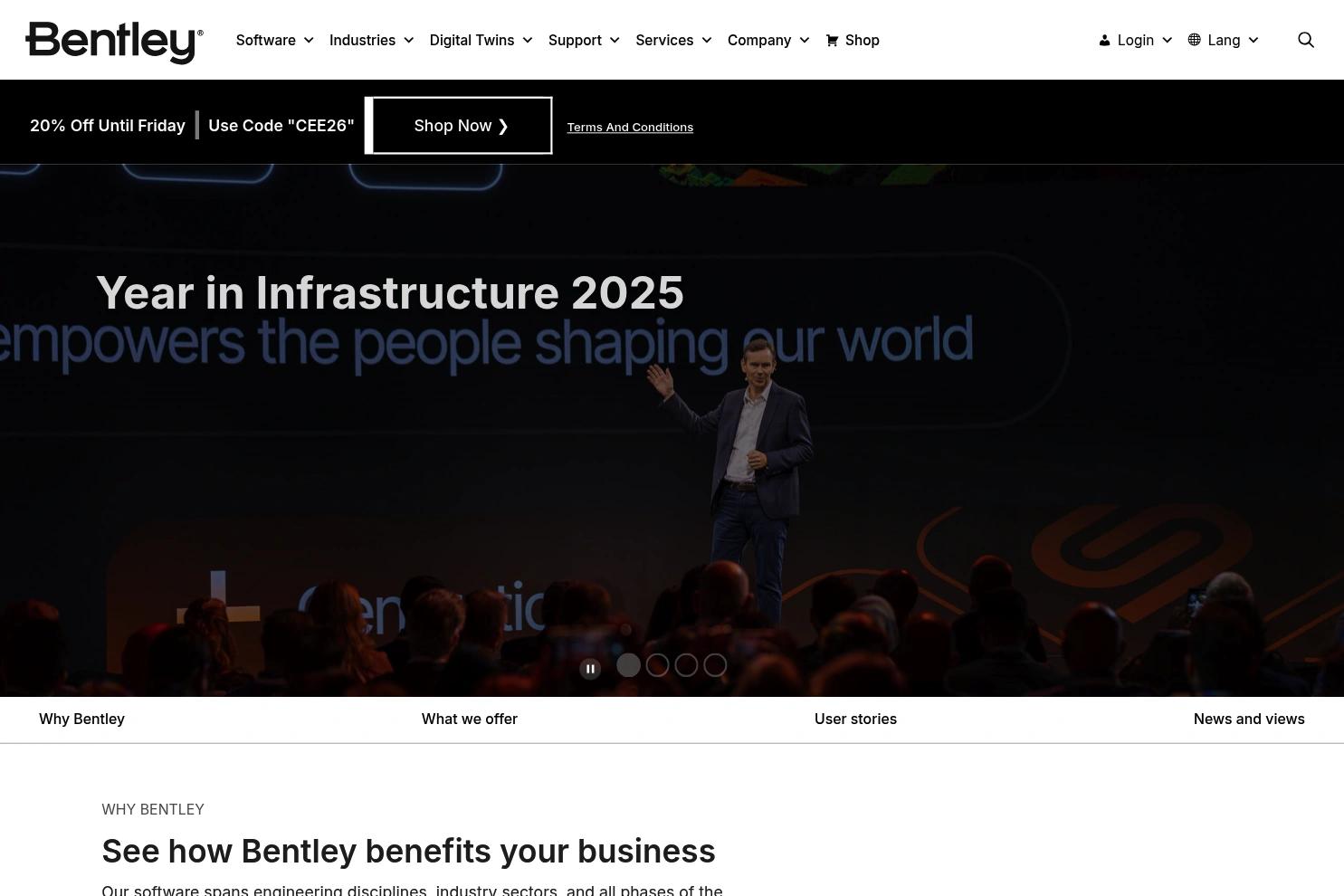This screenshot has height=896, width=1344.
Task: Click the shopping cart icon
Action: tap(832, 40)
